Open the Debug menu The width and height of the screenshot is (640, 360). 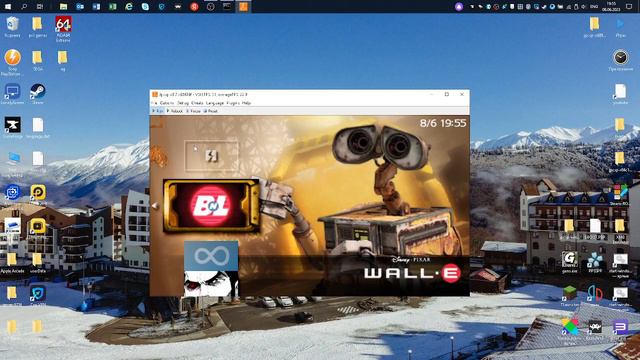tap(183, 103)
